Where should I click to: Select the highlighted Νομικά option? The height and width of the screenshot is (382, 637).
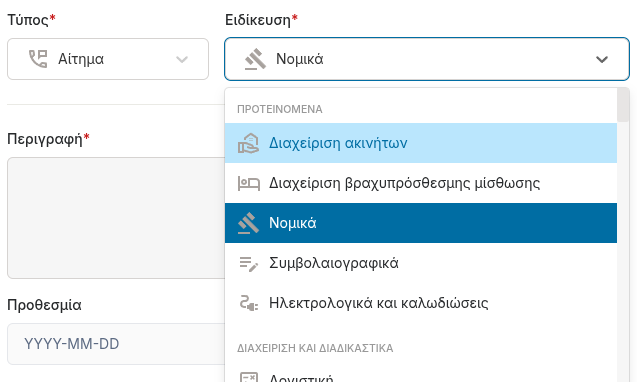click(421, 223)
